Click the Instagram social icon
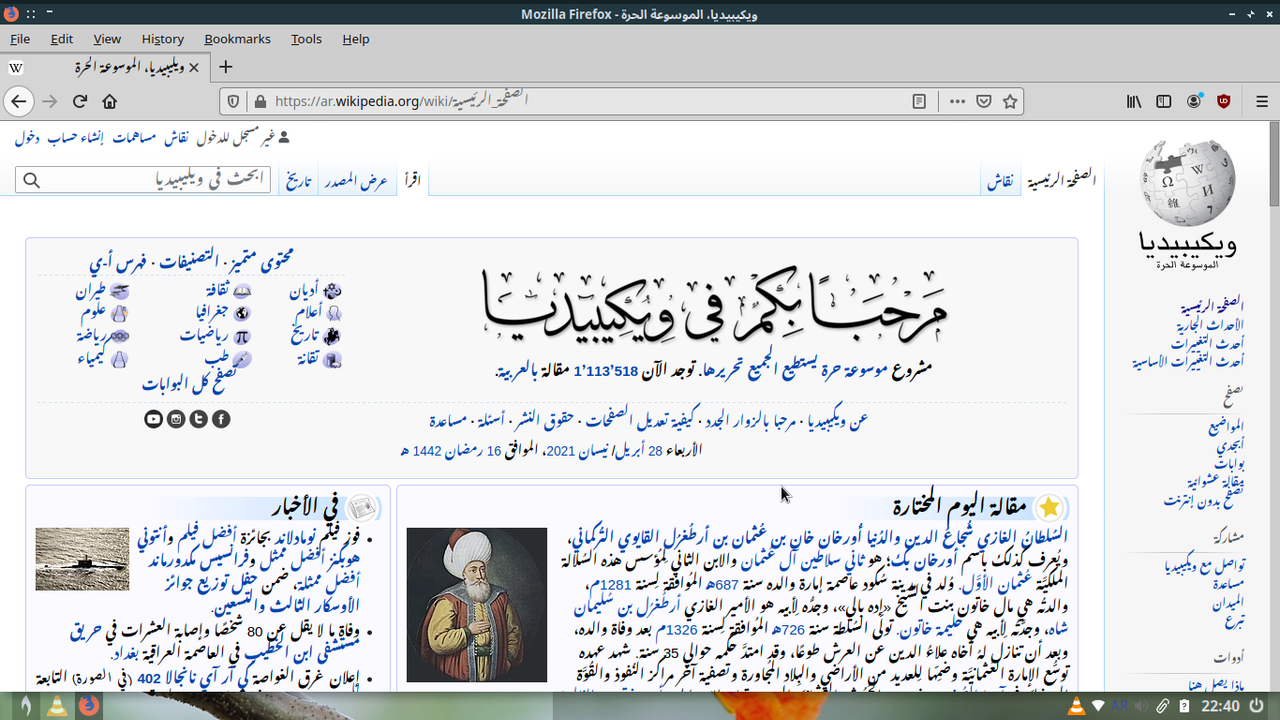Screen dimensions: 1280x720 tap(176, 419)
